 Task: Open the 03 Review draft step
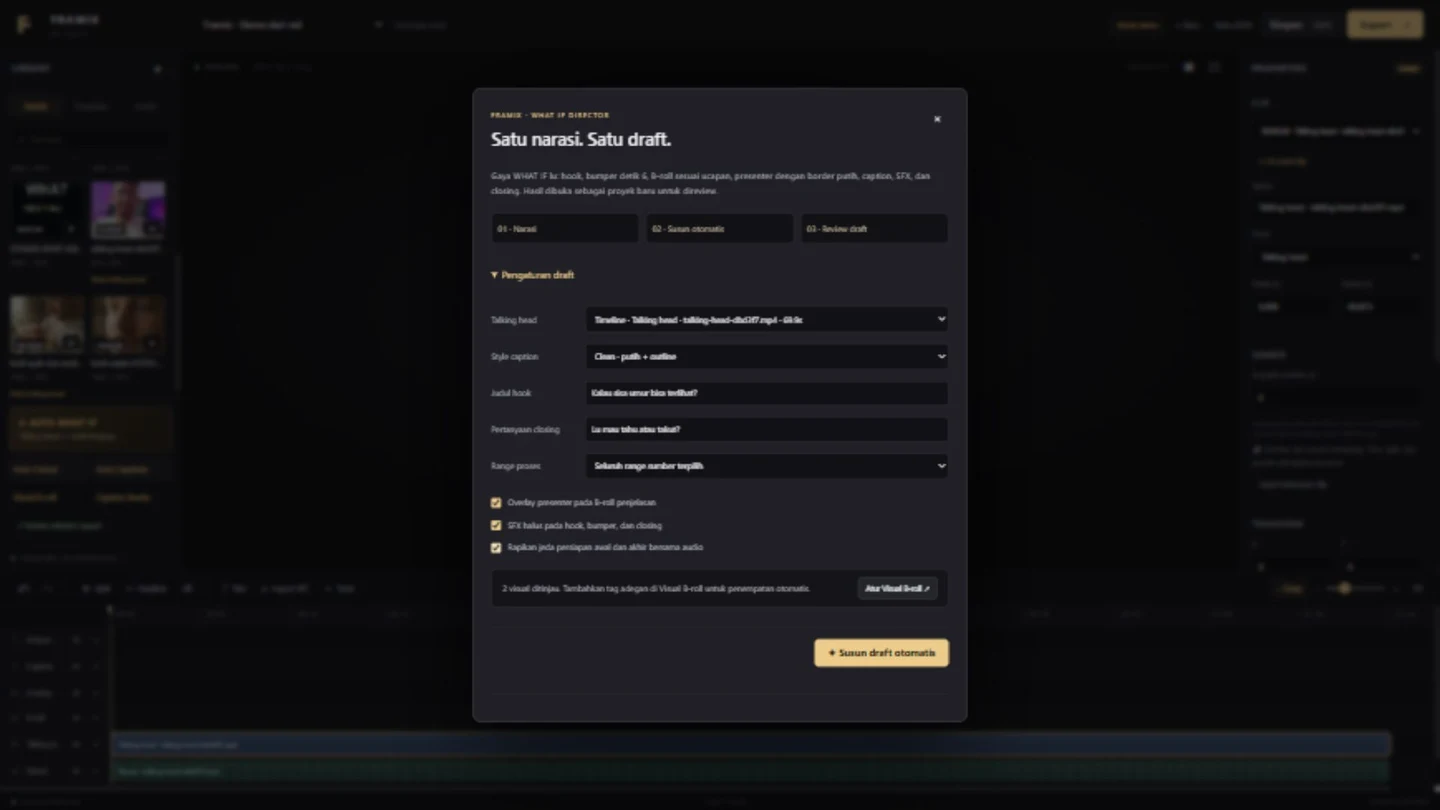874,229
